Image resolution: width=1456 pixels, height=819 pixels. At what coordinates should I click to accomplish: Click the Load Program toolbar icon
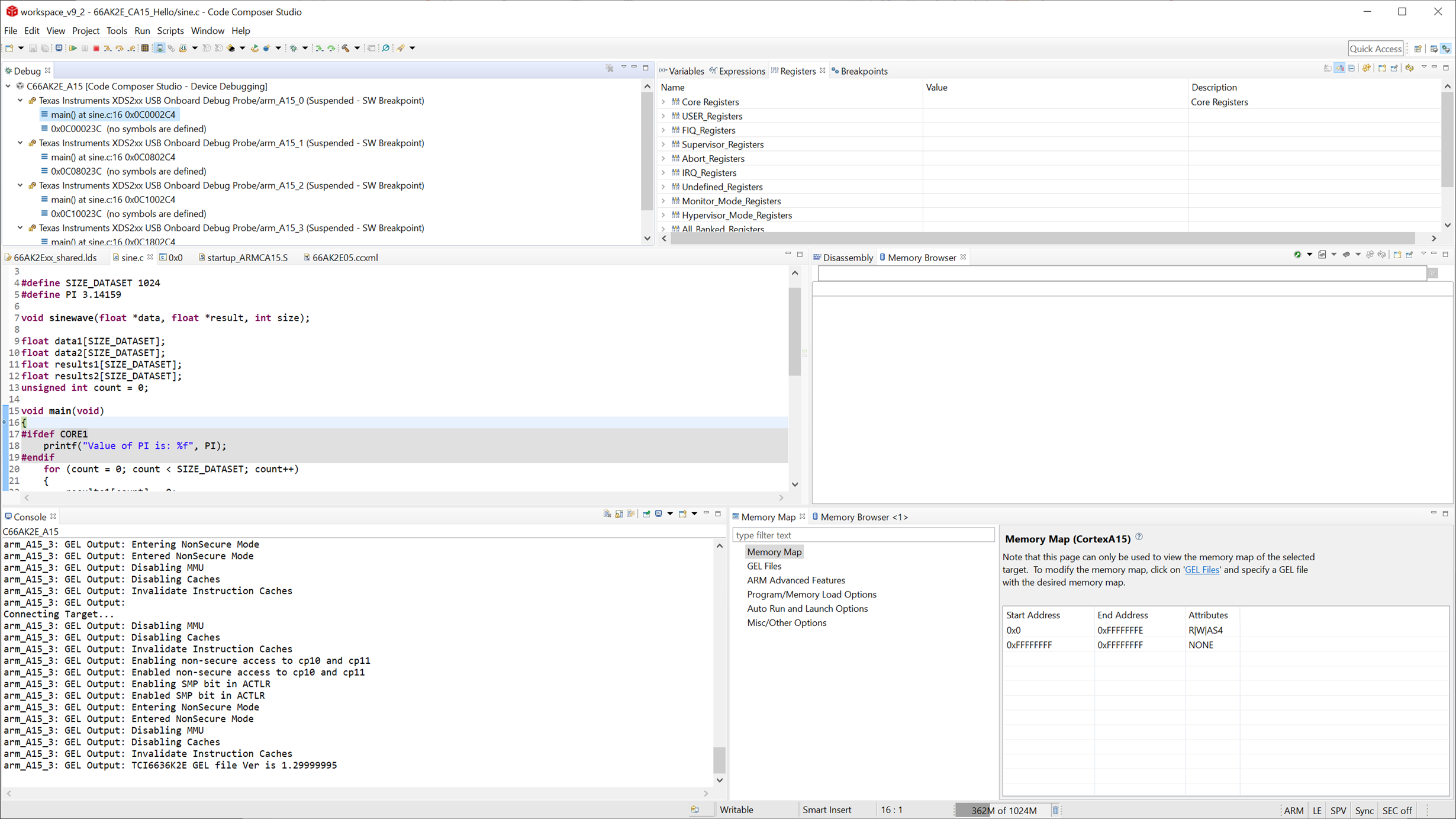183,48
